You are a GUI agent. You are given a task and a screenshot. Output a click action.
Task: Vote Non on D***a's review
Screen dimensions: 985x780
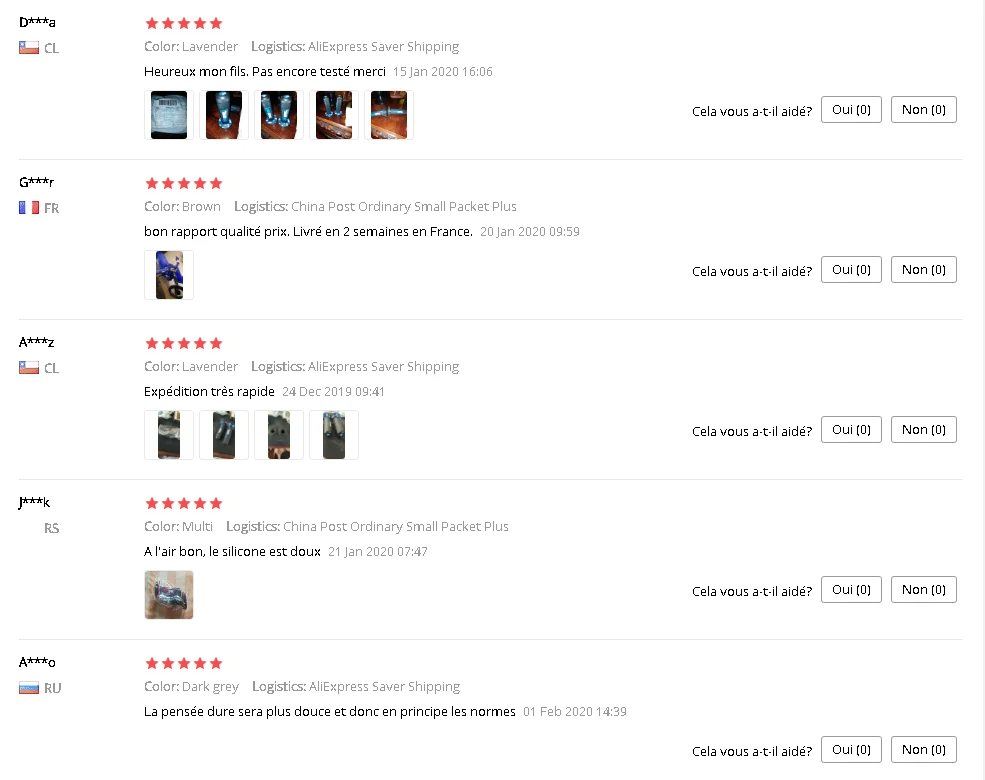point(923,110)
